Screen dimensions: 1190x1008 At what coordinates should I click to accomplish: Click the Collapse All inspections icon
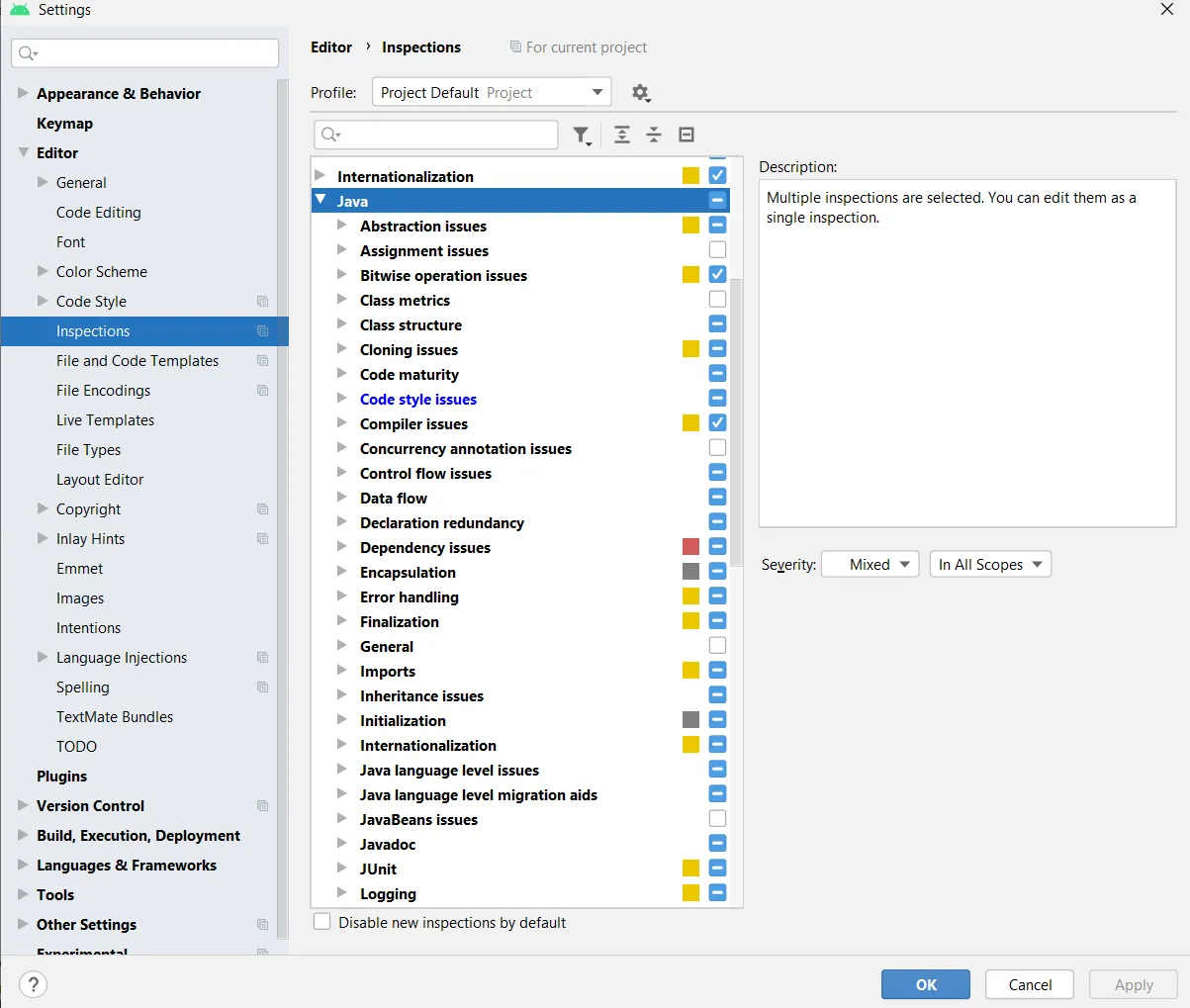pyautogui.click(x=654, y=135)
